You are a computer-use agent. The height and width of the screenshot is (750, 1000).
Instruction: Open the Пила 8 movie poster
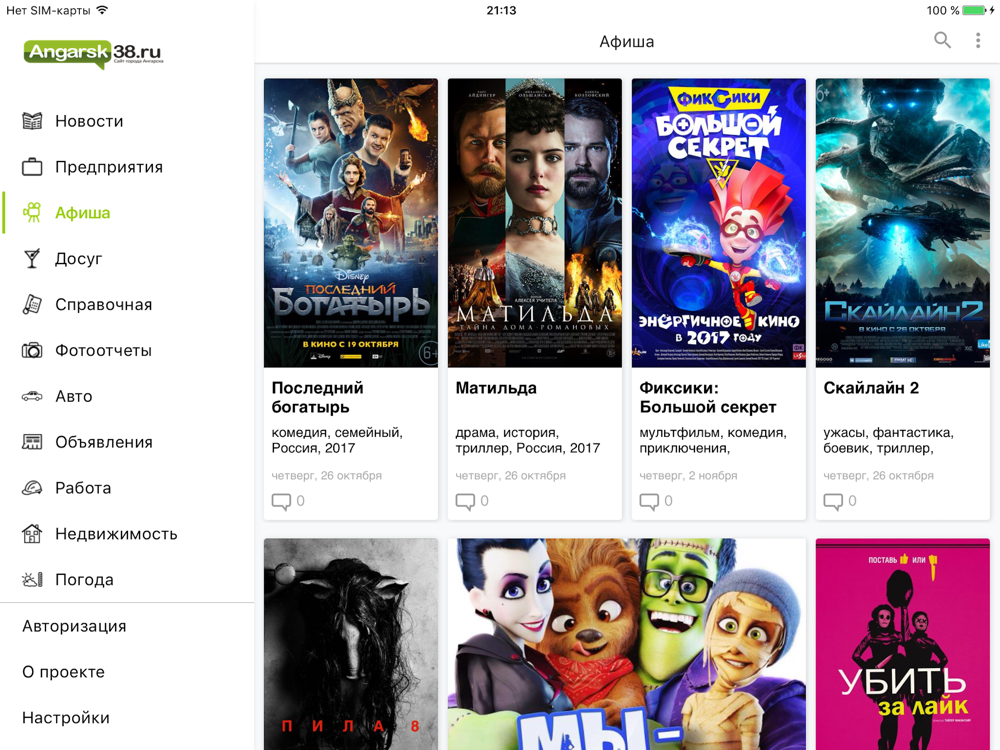(x=351, y=644)
